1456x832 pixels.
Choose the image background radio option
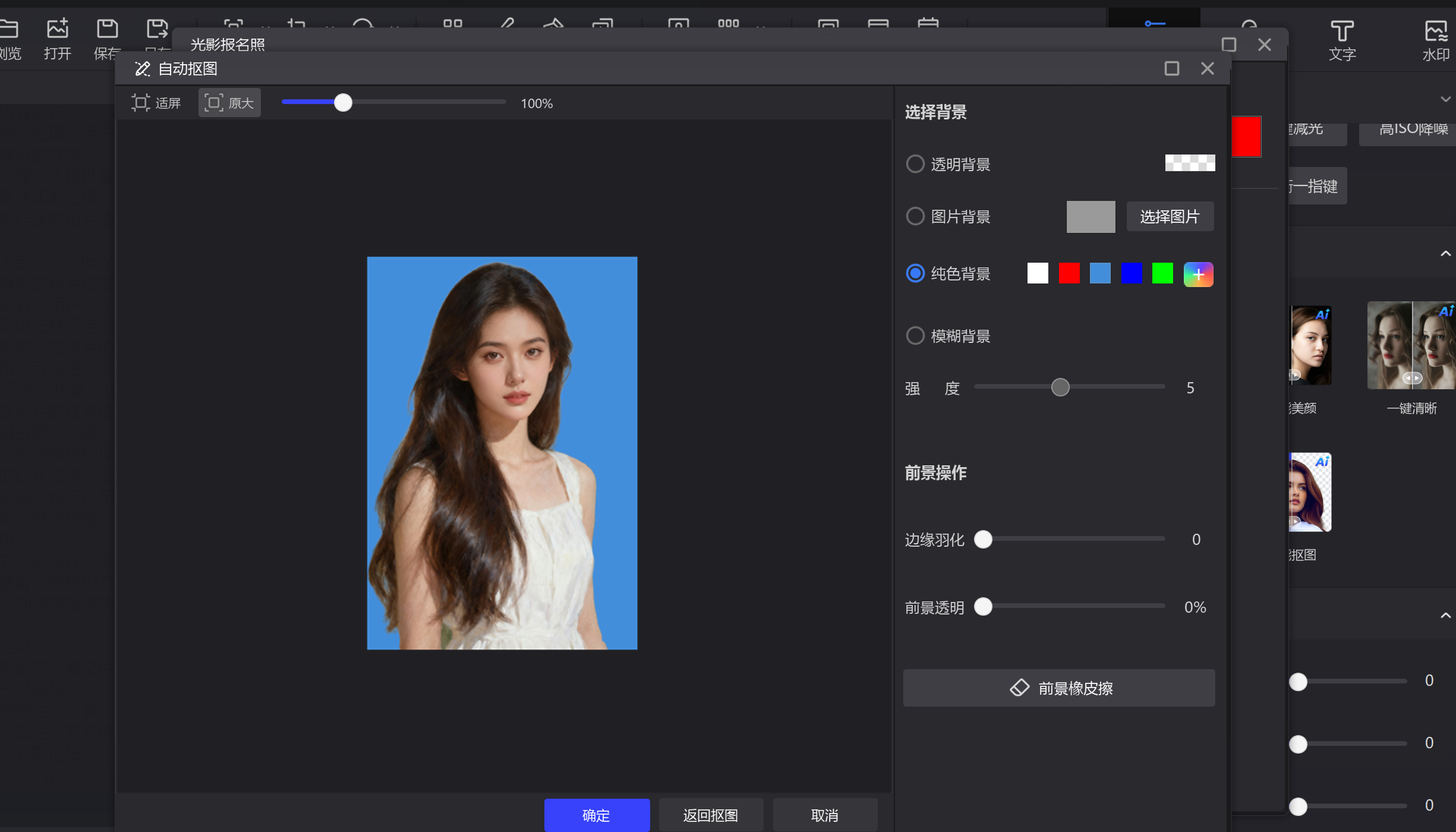pyautogui.click(x=915, y=216)
